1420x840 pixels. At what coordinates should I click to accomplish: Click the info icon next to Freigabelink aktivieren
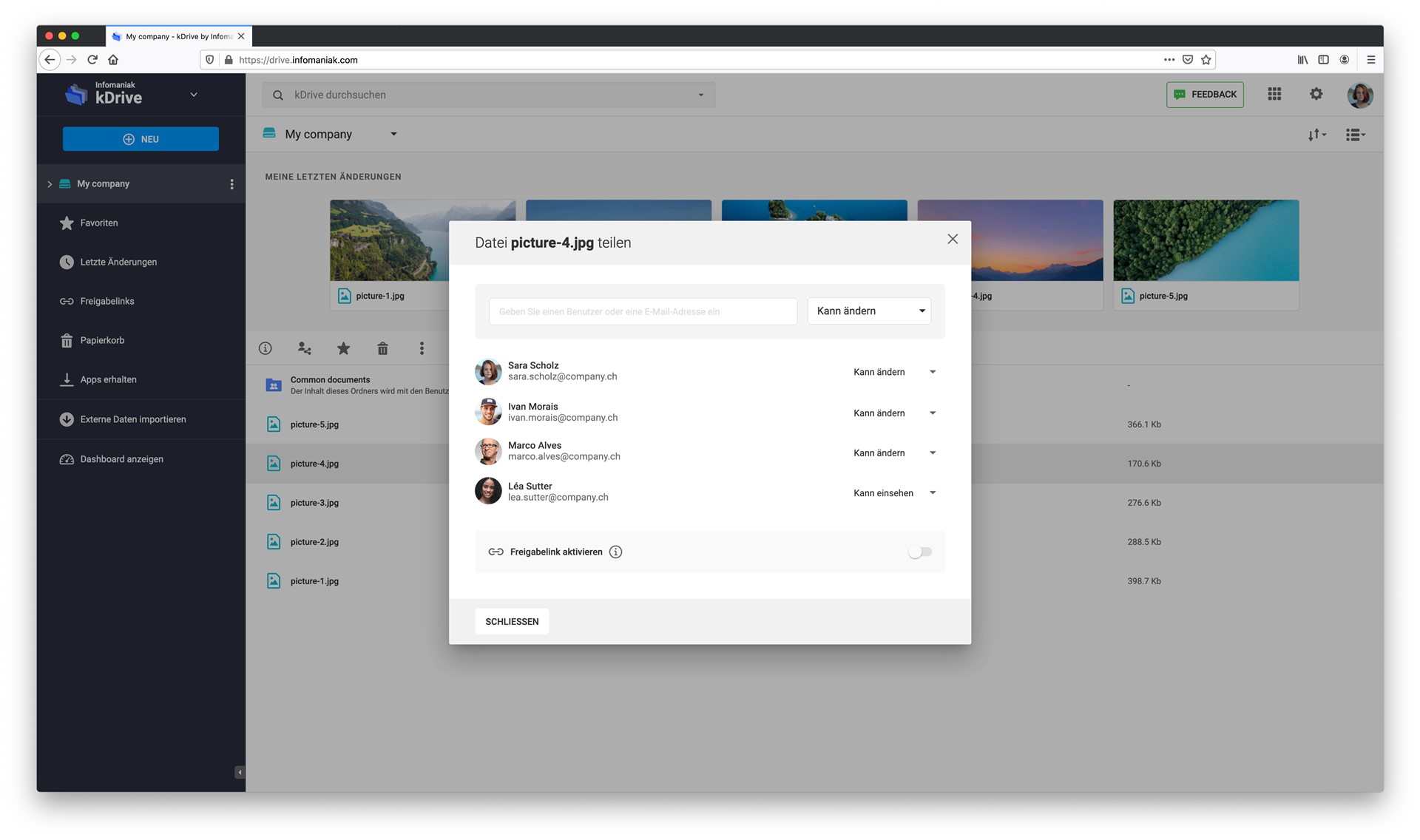click(615, 552)
